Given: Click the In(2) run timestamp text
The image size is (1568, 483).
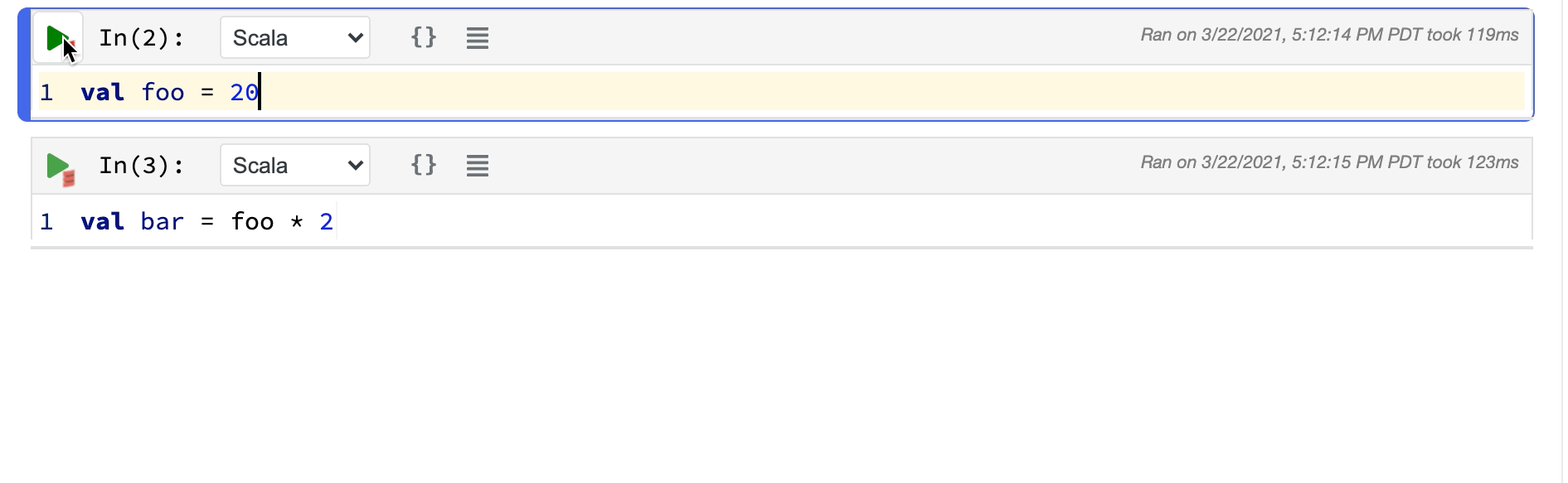Looking at the screenshot, I should (1329, 35).
